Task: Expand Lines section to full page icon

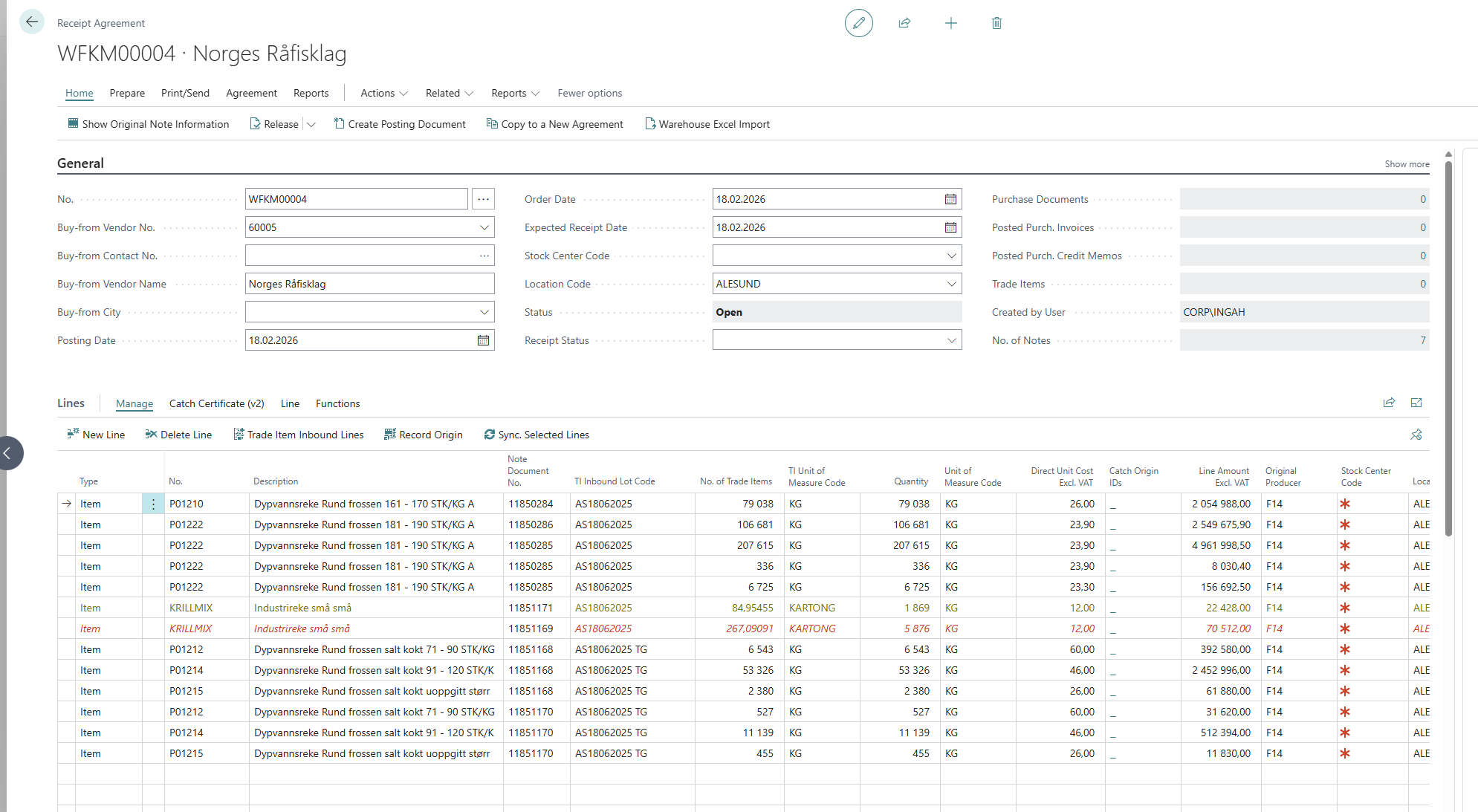Action: (x=1416, y=403)
